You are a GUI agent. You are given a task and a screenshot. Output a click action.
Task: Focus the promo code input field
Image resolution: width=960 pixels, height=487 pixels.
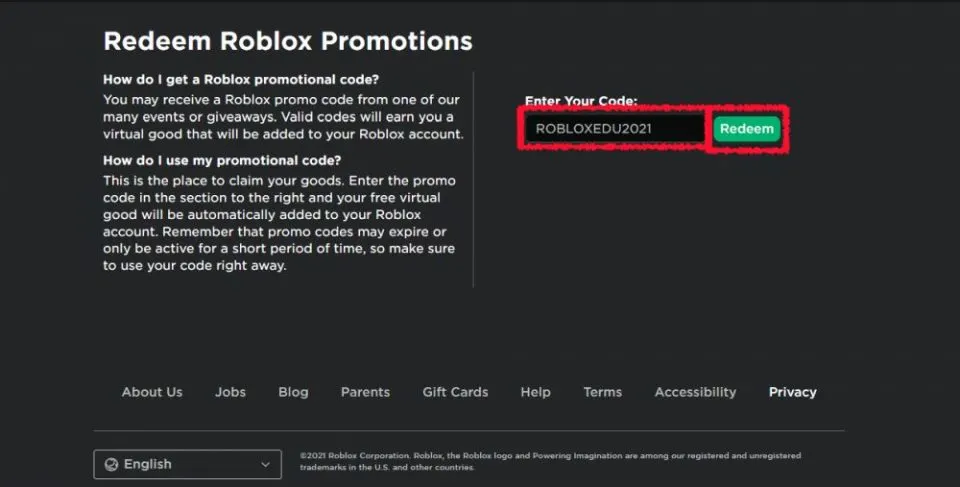click(x=614, y=129)
